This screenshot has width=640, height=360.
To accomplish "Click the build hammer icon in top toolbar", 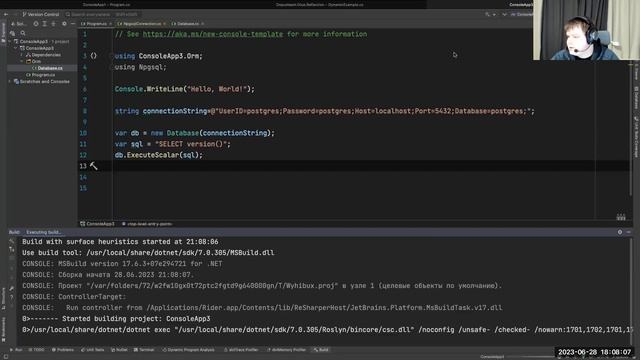I will click(487, 14).
